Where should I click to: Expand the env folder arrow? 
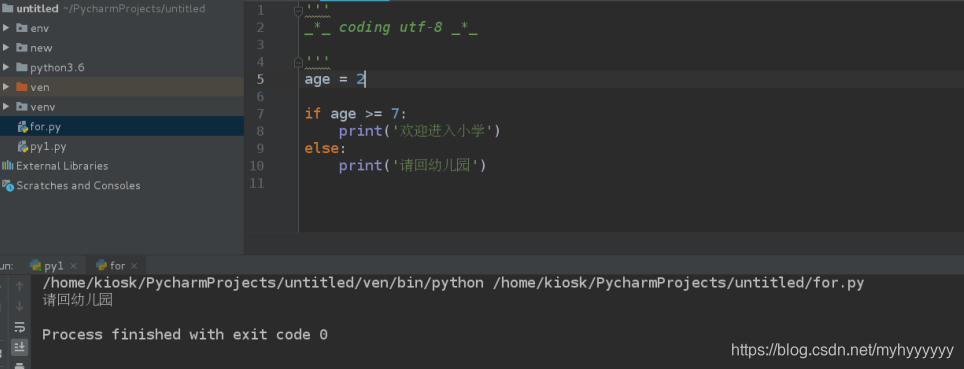[x=6, y=28]
